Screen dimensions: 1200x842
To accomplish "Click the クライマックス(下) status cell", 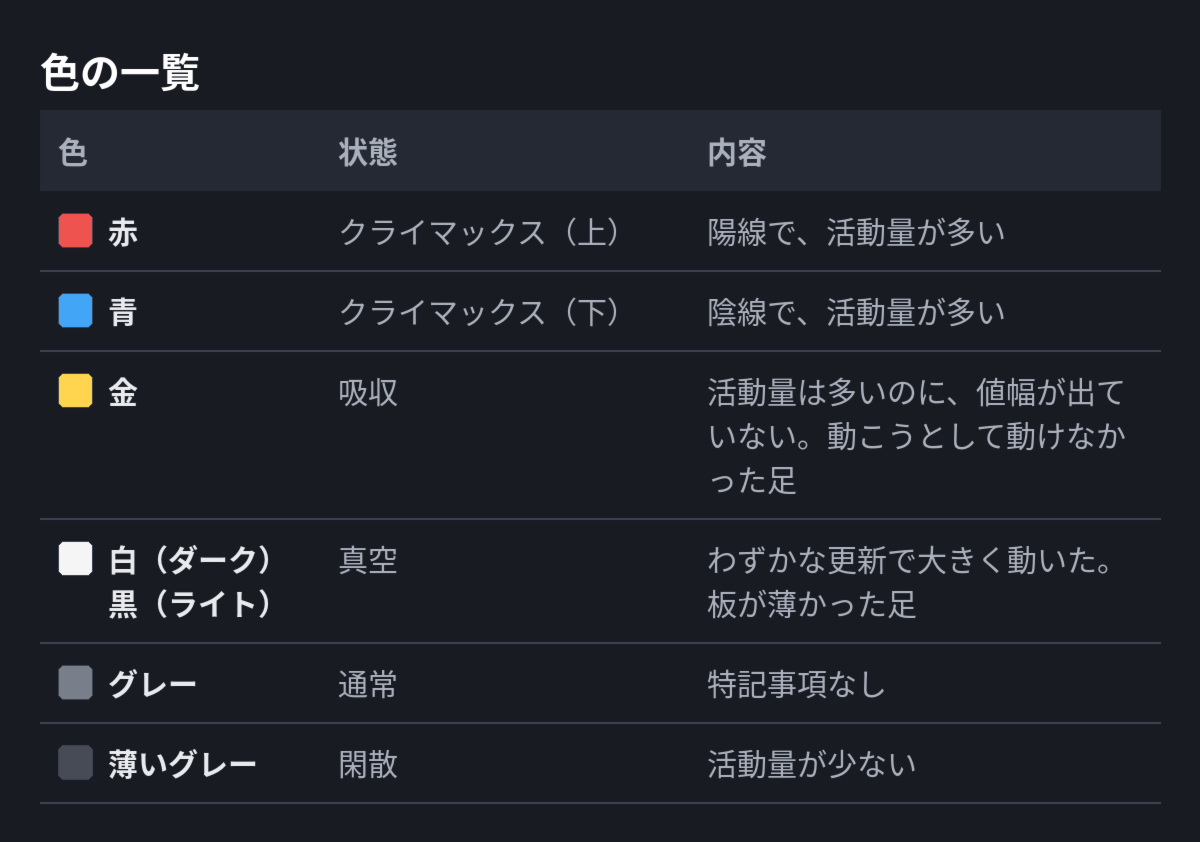I will [481, 312].
